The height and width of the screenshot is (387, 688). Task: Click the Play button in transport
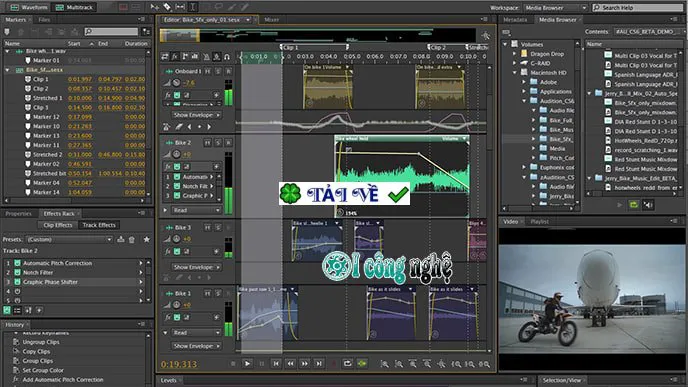tap(247, 364)
